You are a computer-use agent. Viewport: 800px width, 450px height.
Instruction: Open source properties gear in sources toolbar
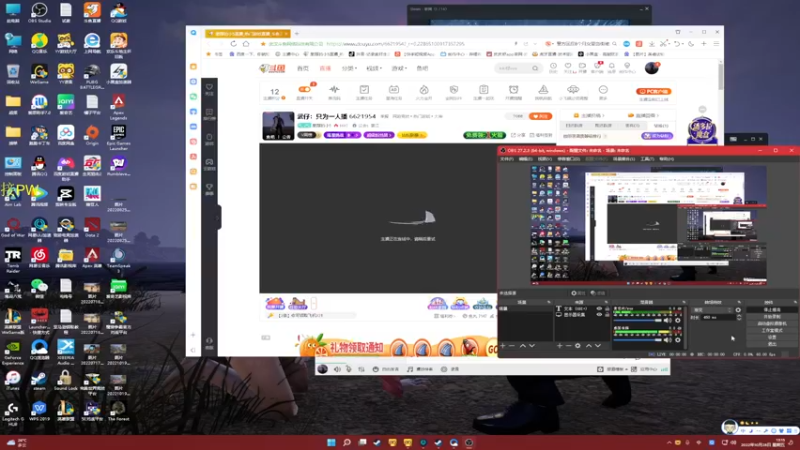[x=578, y=346]
